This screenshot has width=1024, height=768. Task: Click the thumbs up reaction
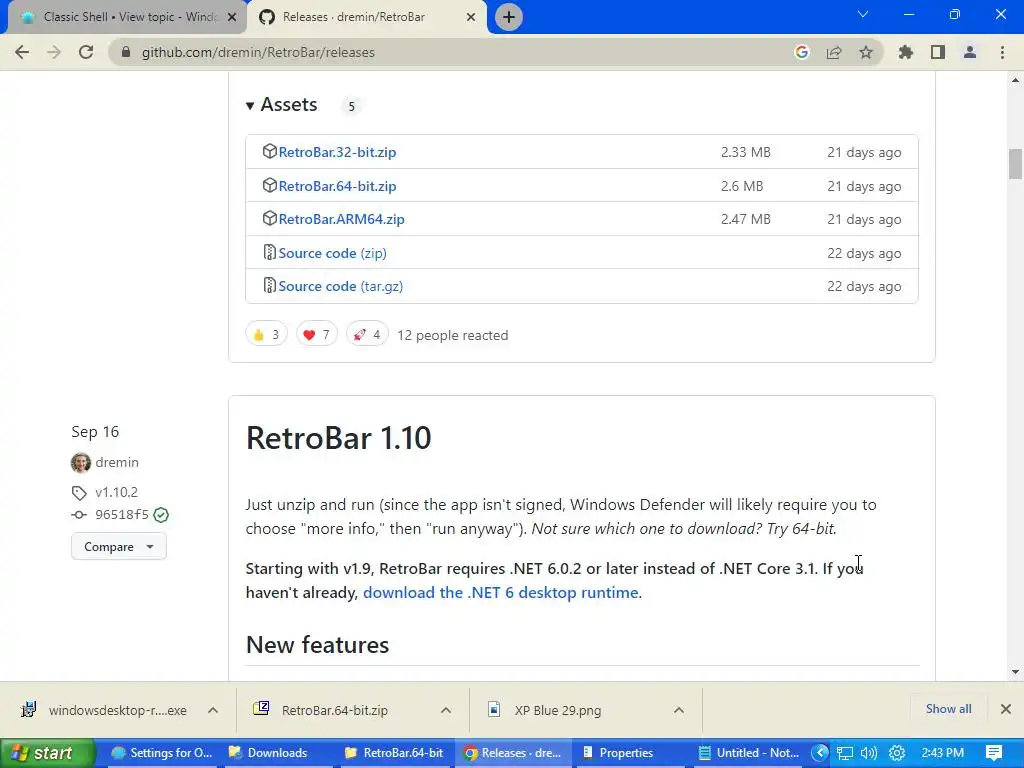pos(266,335)
